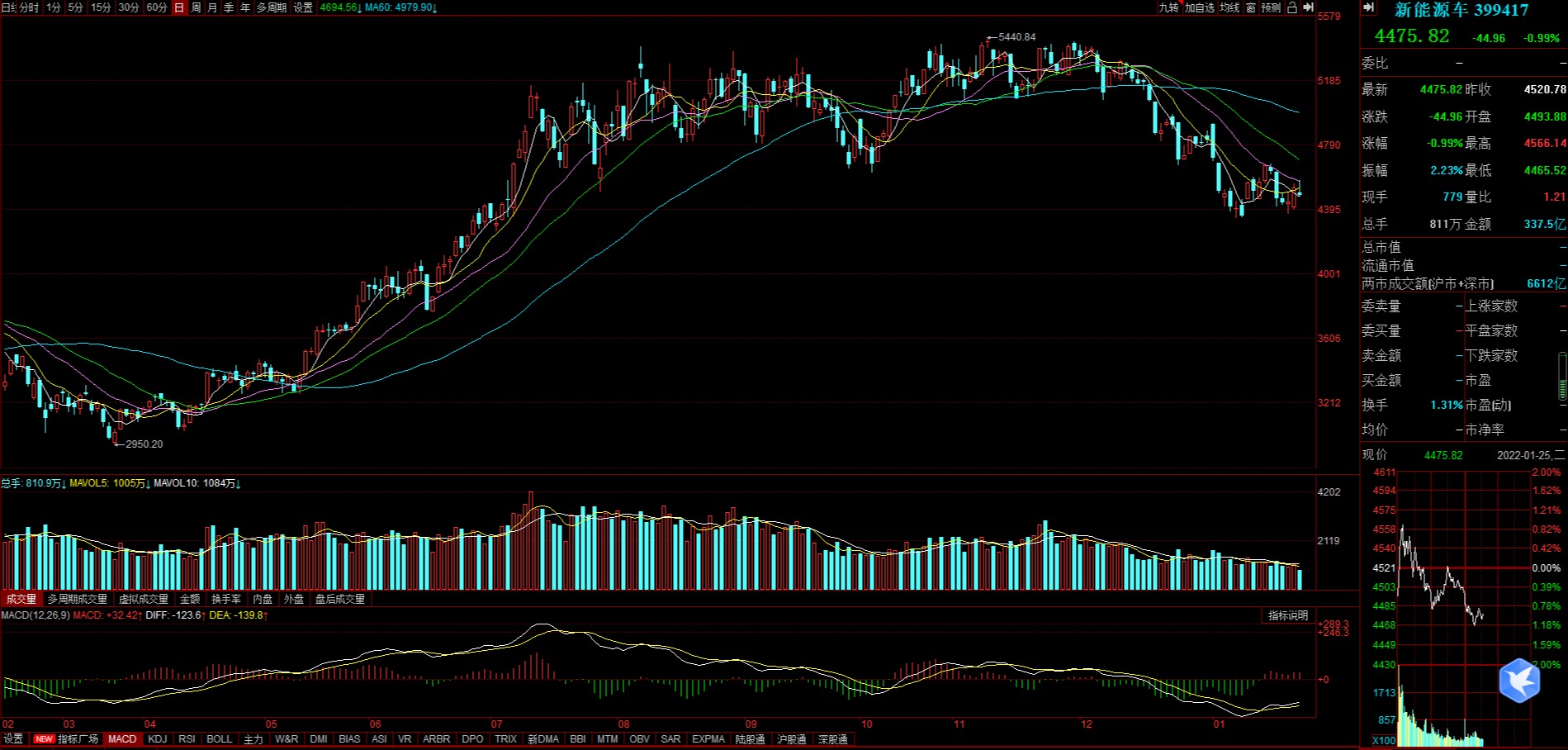This screenshot has height=750, width=1568.
Task: Click 加自选 add to watchlist
Action: [1200, 7]
